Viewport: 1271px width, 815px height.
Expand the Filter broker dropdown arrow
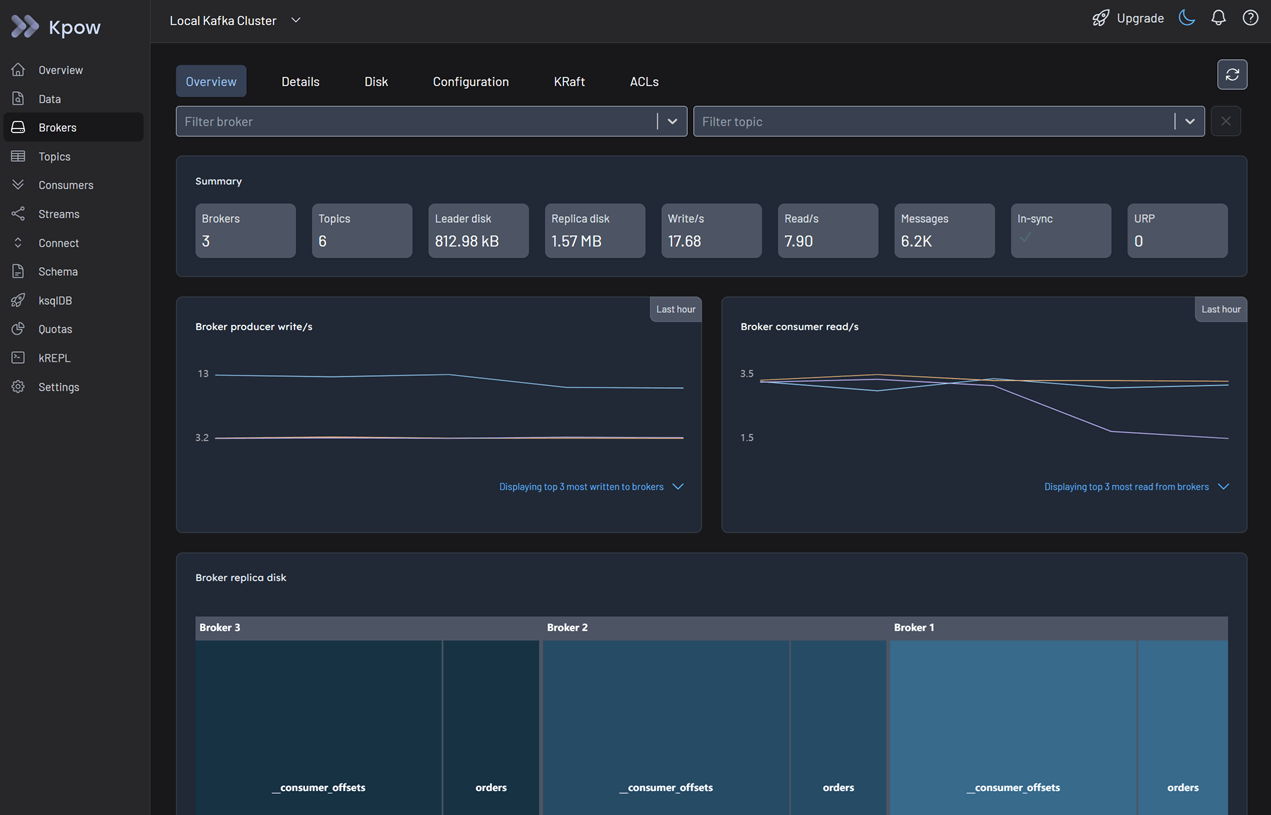coord(672,121)
